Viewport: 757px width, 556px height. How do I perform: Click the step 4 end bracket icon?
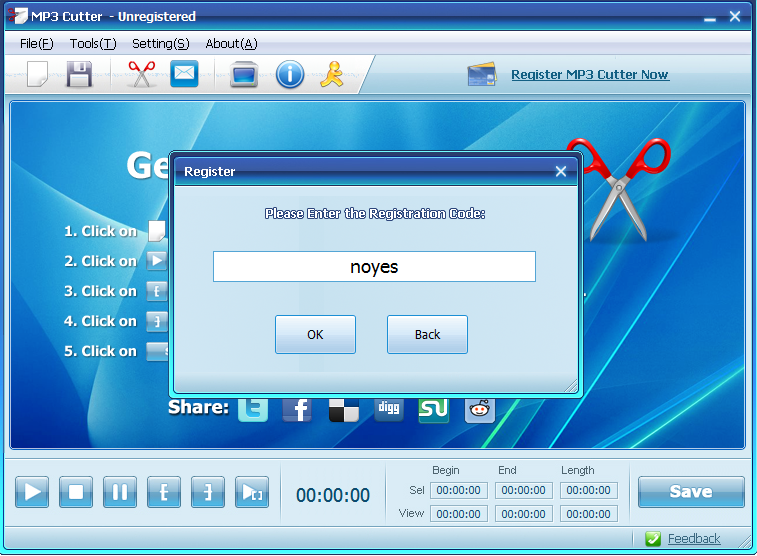(x=157, y=321)
